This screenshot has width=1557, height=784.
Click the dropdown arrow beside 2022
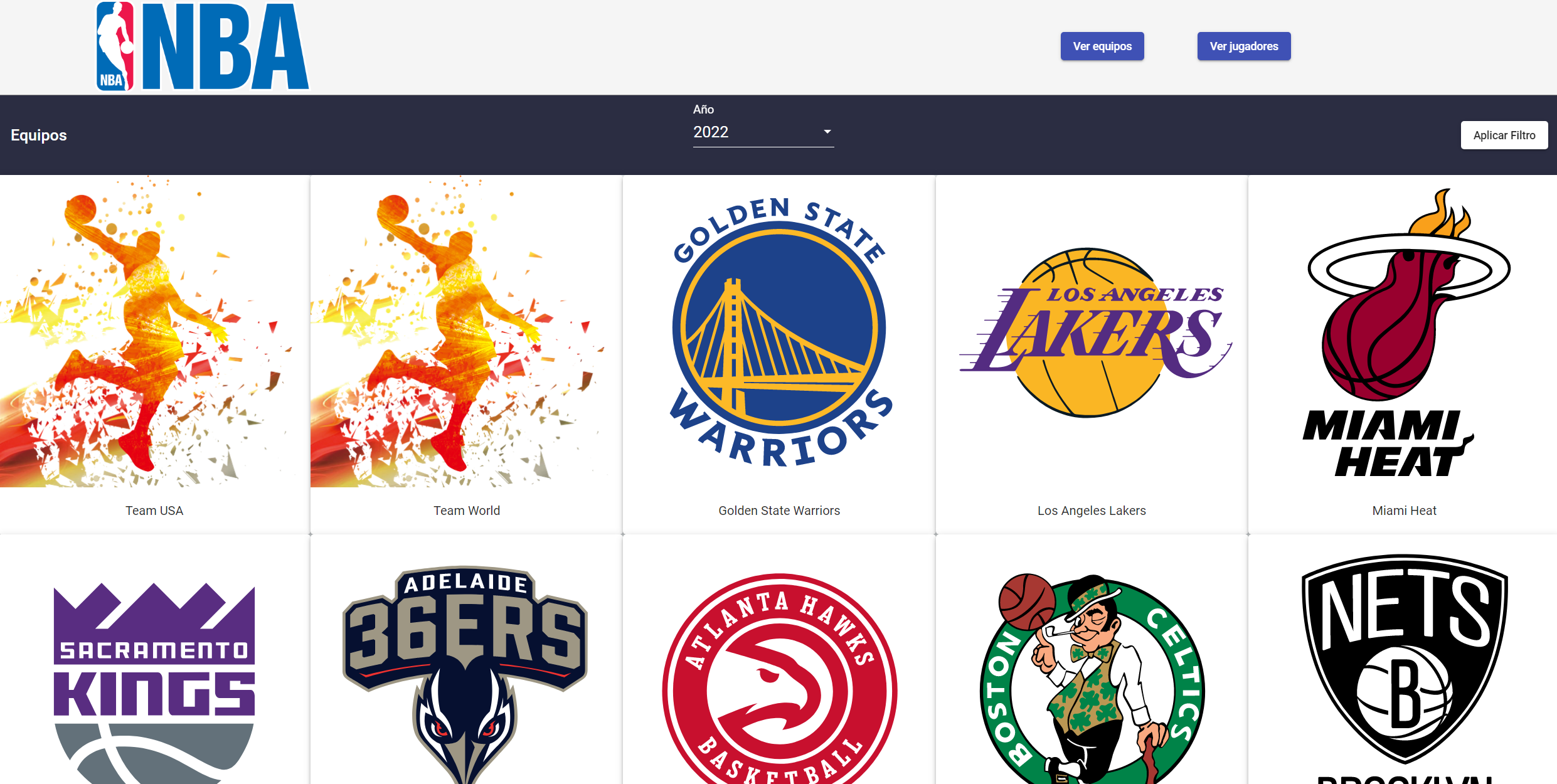pos(827,132)
